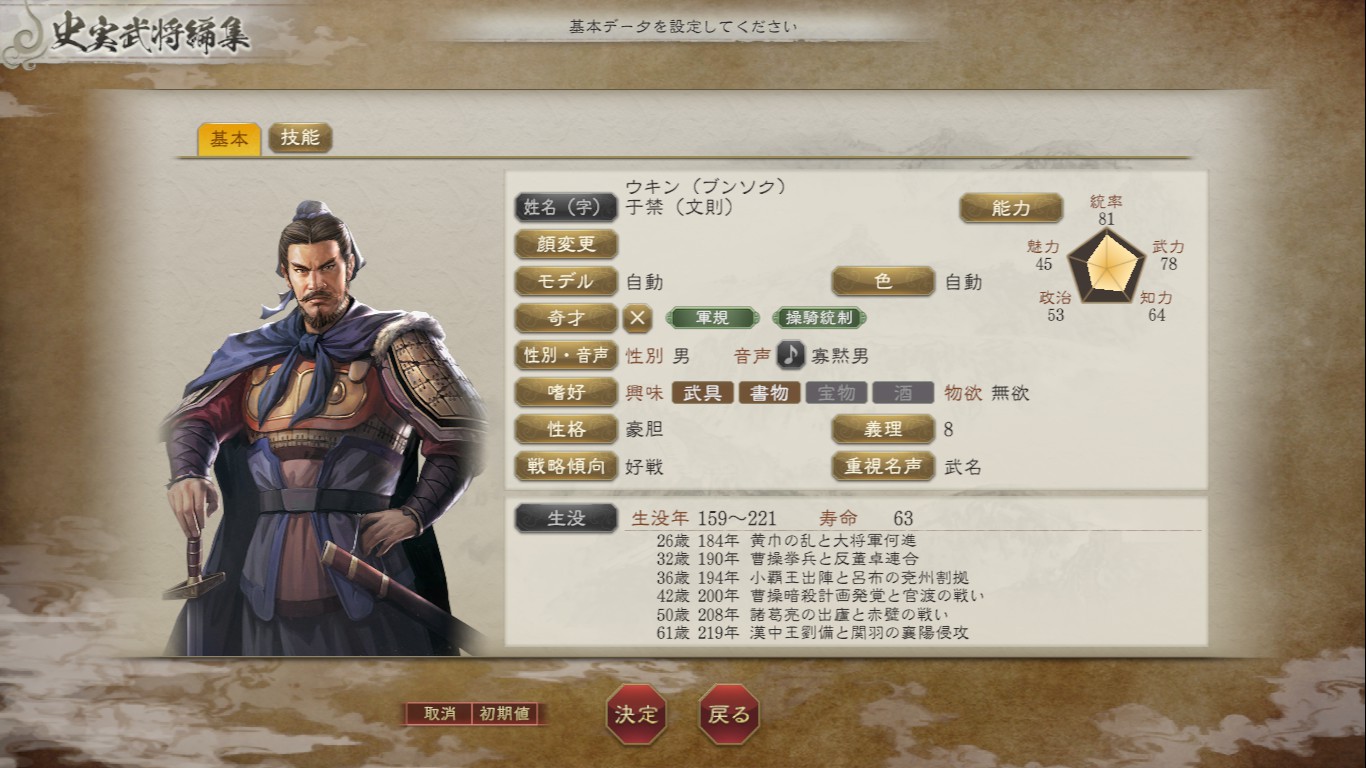
Task: Toggle the 武具 interest tag
Action: click(x=702, y=393)
